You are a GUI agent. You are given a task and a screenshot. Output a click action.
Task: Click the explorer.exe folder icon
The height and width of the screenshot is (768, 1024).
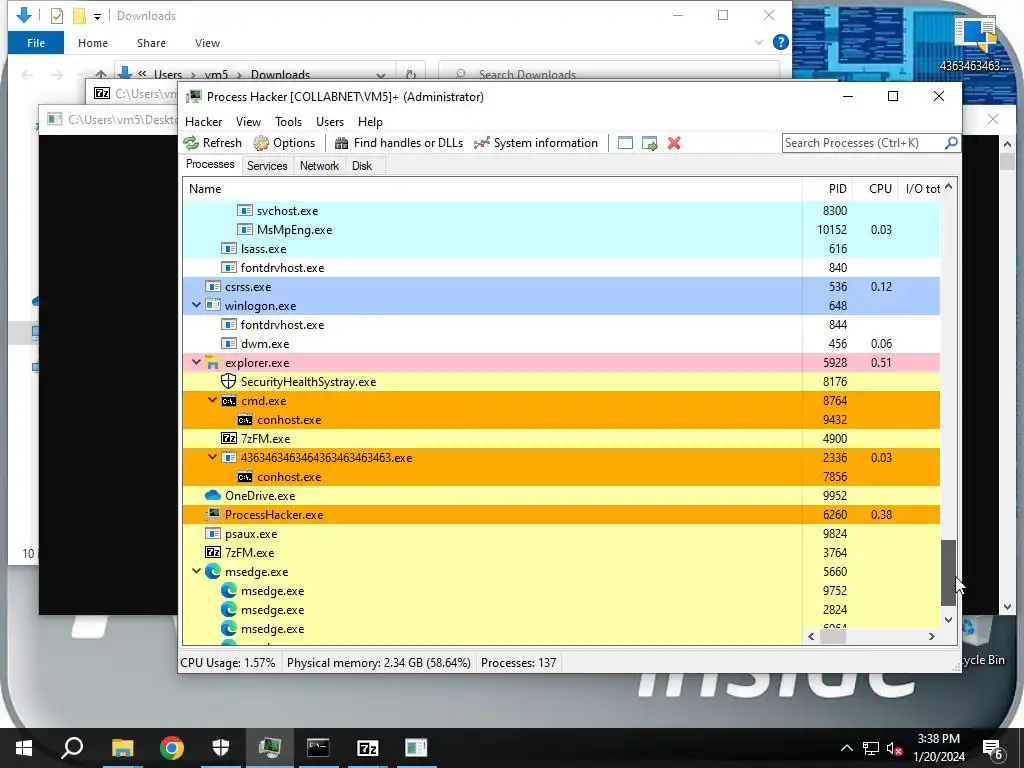click(213, 362)
